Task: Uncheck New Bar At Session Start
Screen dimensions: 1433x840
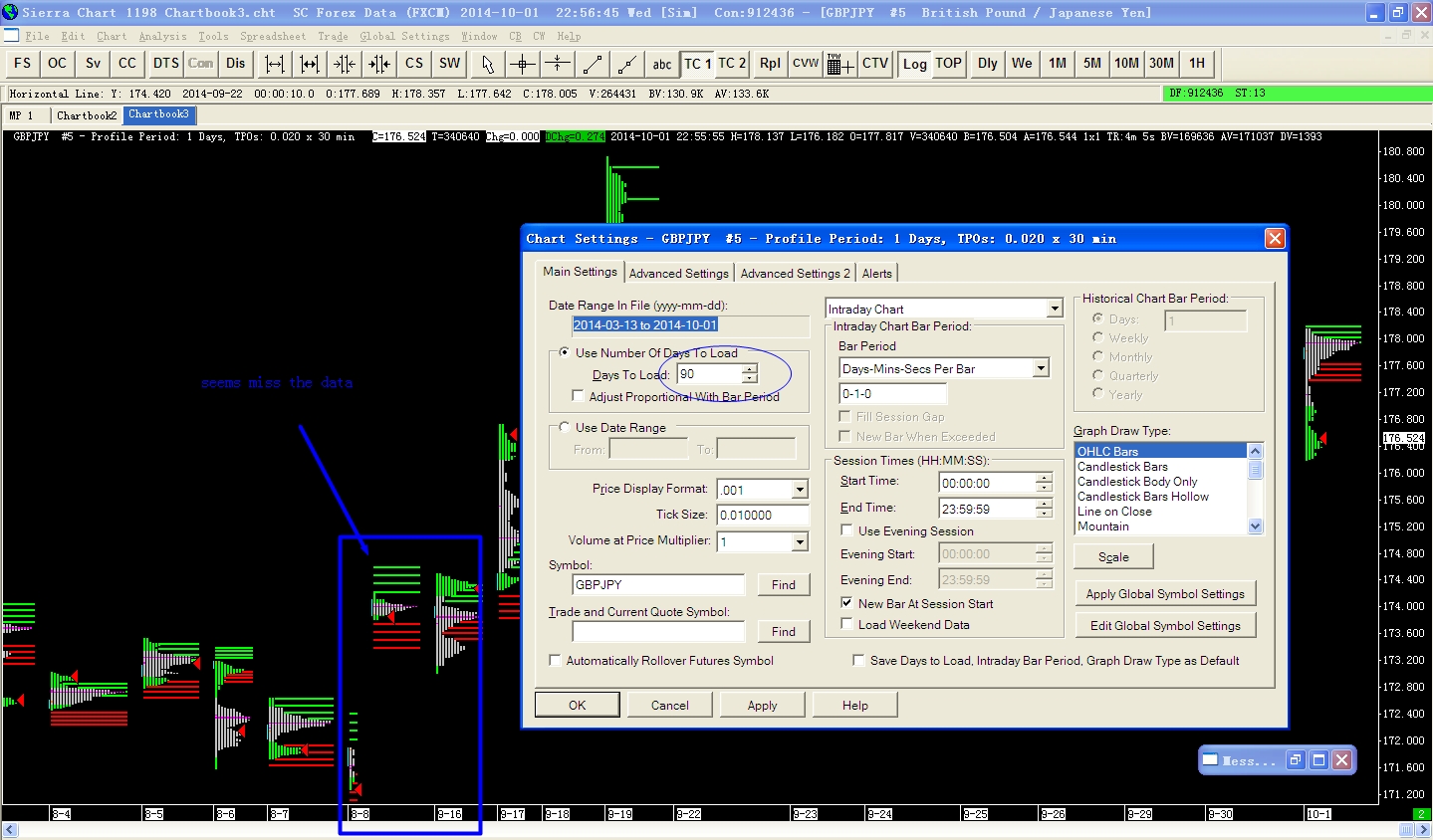Action: [846, 603]
